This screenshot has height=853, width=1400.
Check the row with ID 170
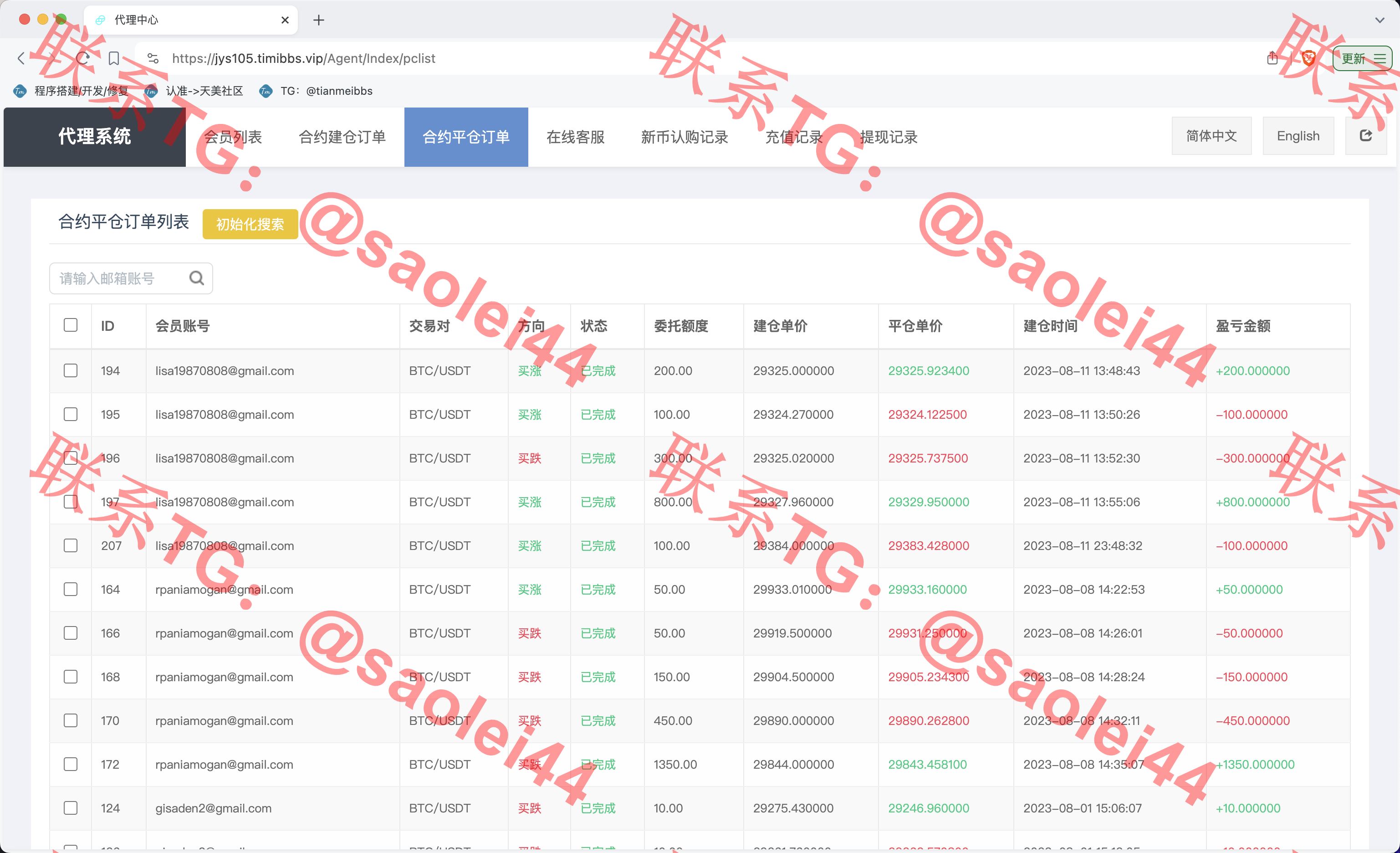(x=71, y=720)
